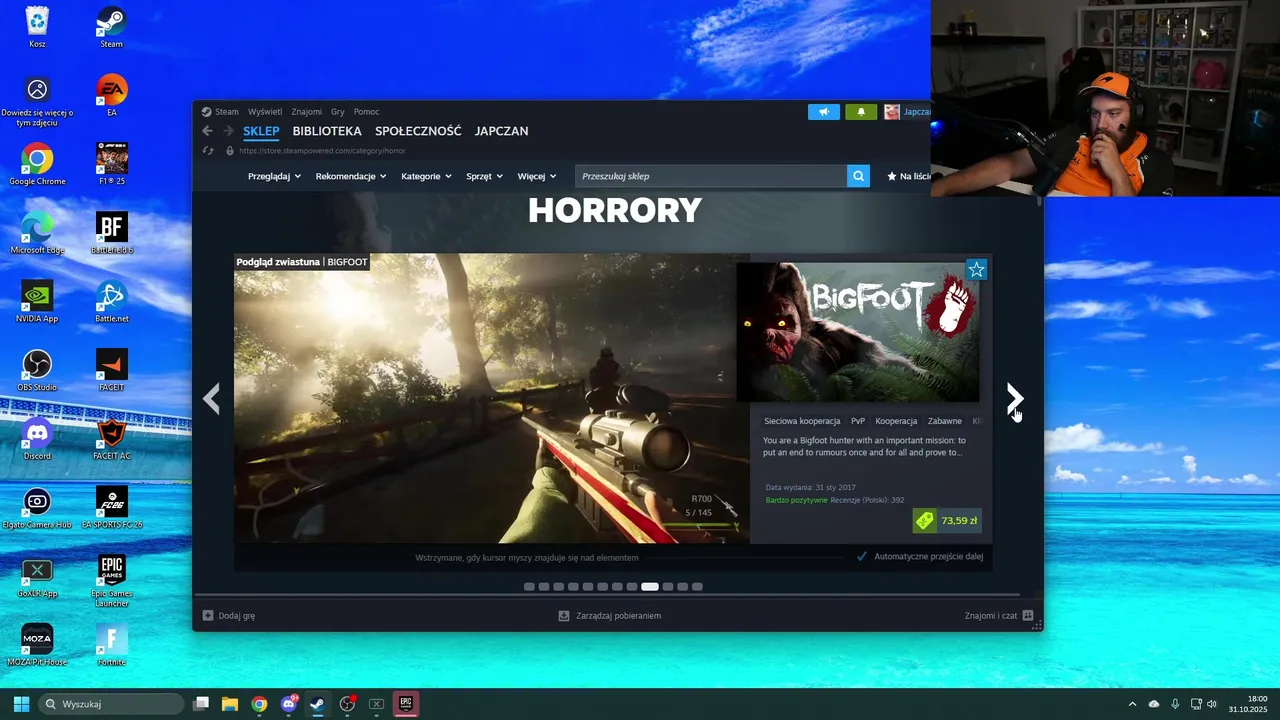This screenshot has height=720, width=1280.
Task: Open Google Chrome desktop shortcut
Action: tap(37, 164)
